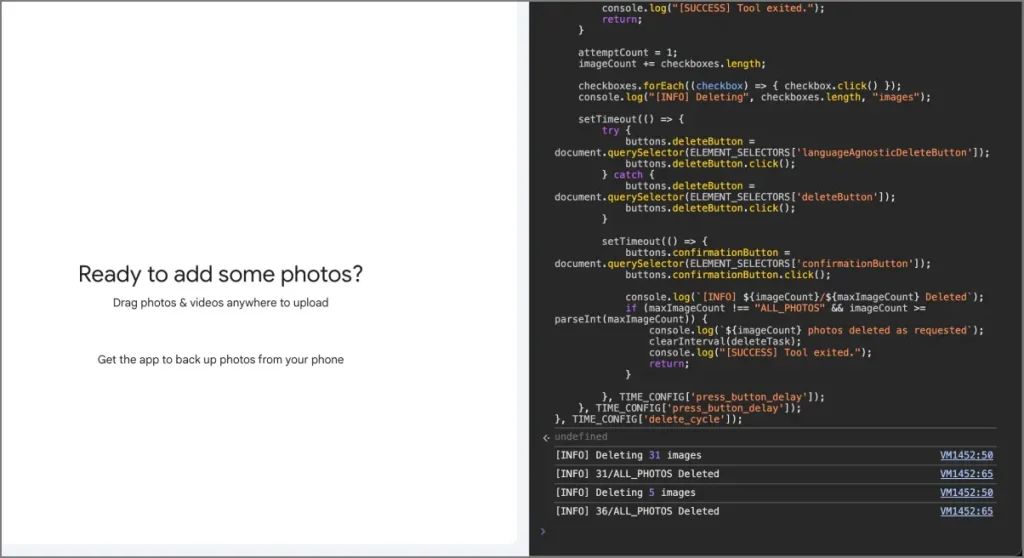1024x558 pixels.
Task: Select log message '[INFO] Deleting 5 images'
Action: tap(625, 493)
